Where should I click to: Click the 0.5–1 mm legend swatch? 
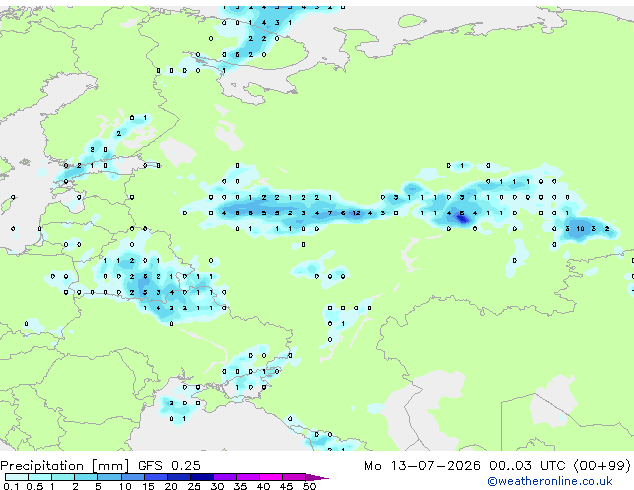click(x=40, y=477)
